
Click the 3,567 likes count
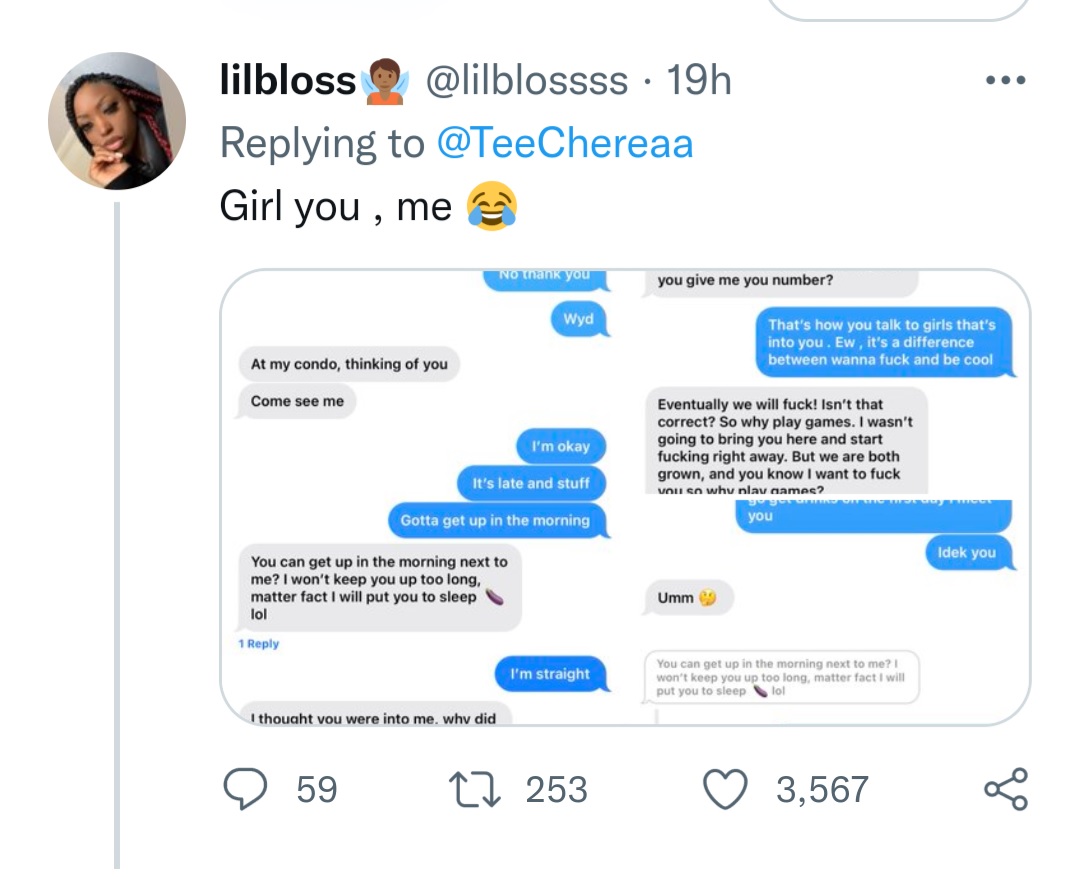(x=822, y=790)
